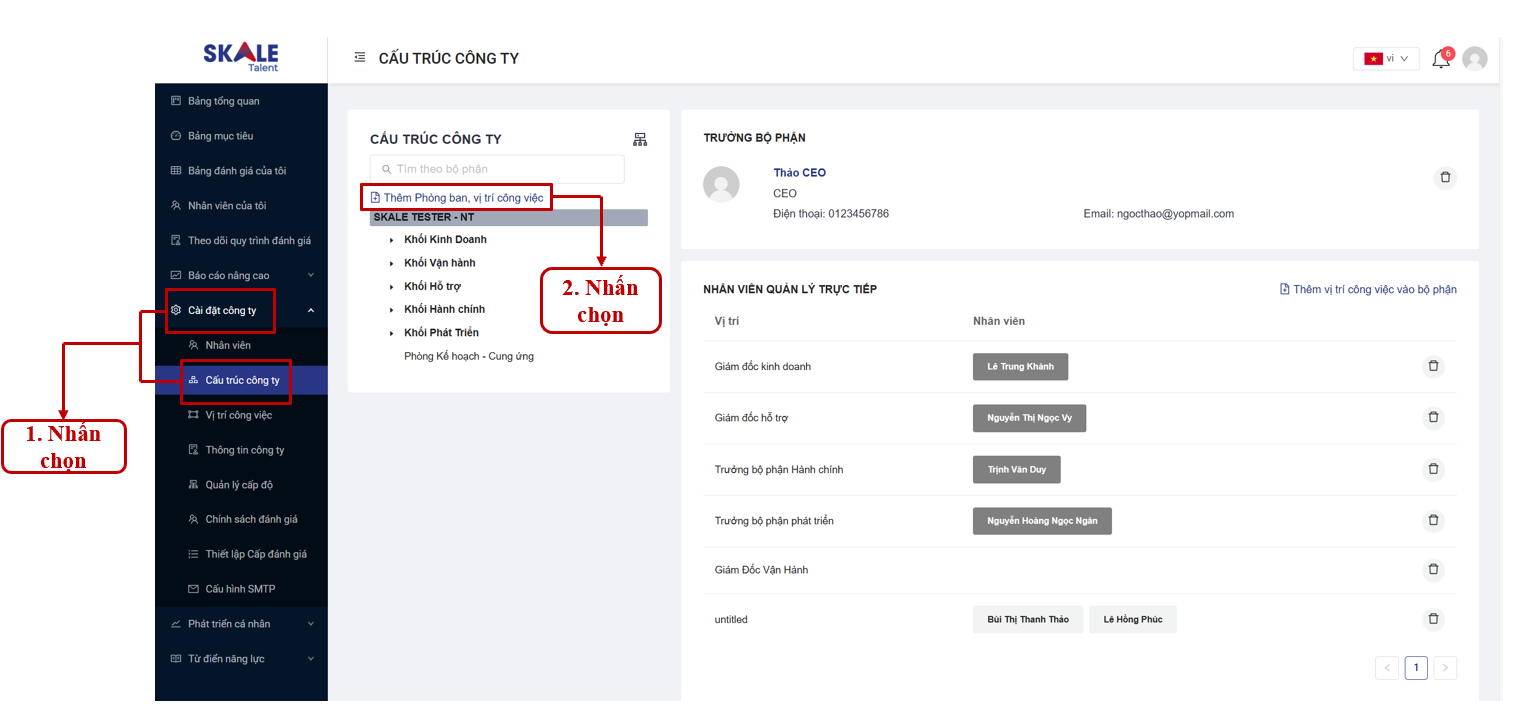
Task: Click the org chart view icon
Action: click(640, 139)
